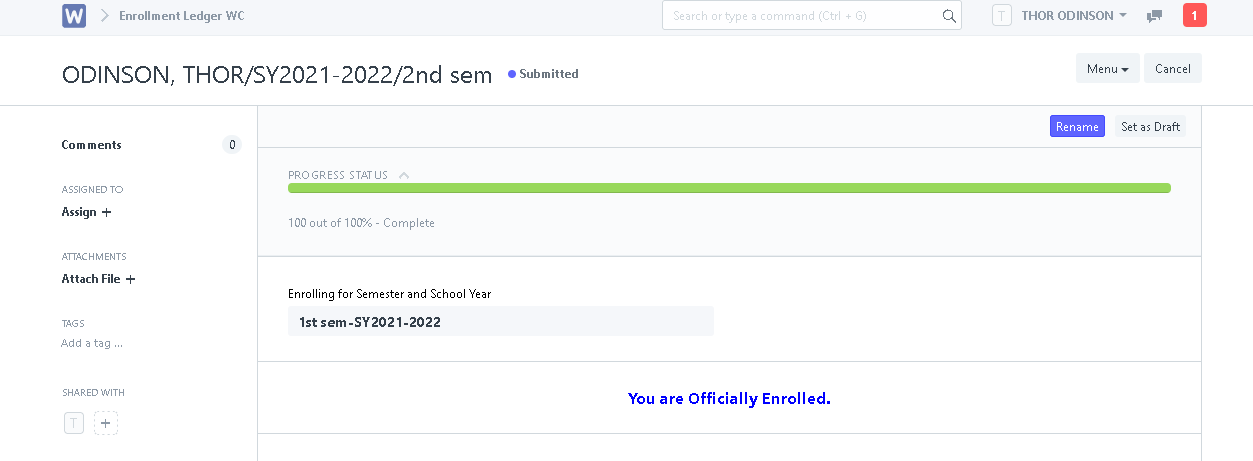Open the Menu dropdown

pos(1107,69)
